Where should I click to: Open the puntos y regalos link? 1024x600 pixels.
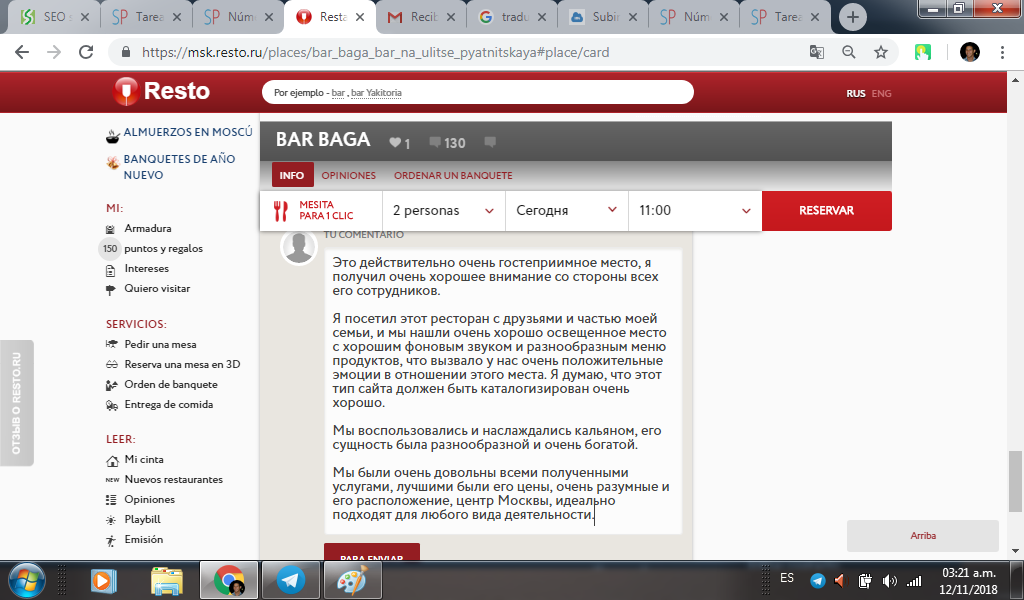[x=163, y=249]
